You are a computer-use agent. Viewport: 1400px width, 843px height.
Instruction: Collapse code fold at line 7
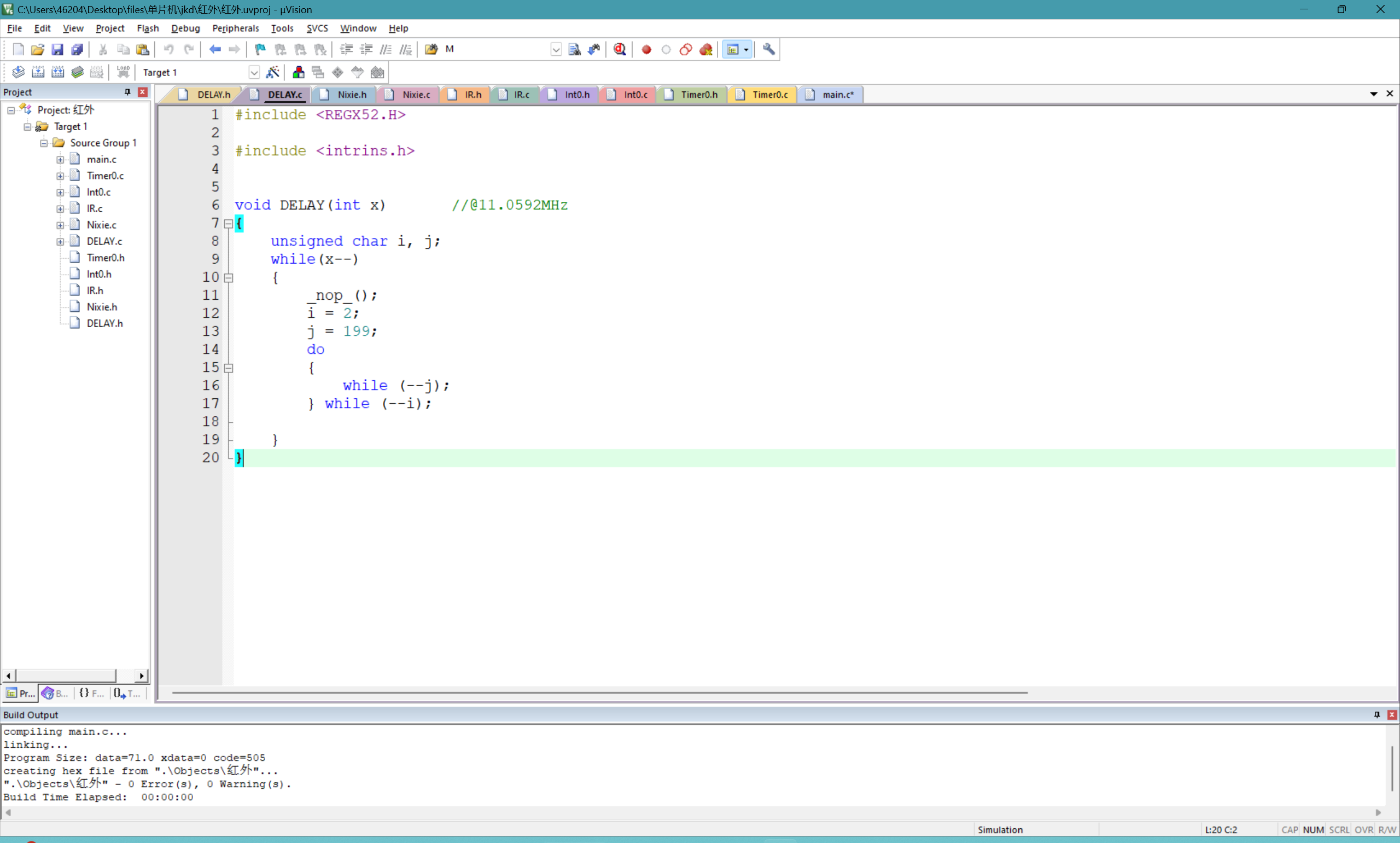point(228,224)
